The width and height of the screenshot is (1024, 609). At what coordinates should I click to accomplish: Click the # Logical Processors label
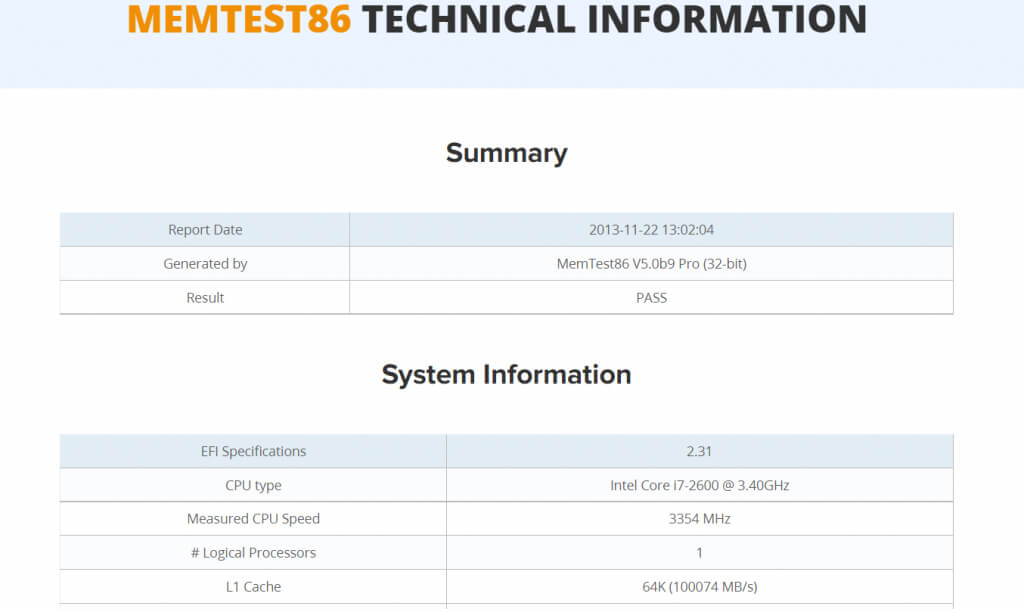click(x=253, y=552)
